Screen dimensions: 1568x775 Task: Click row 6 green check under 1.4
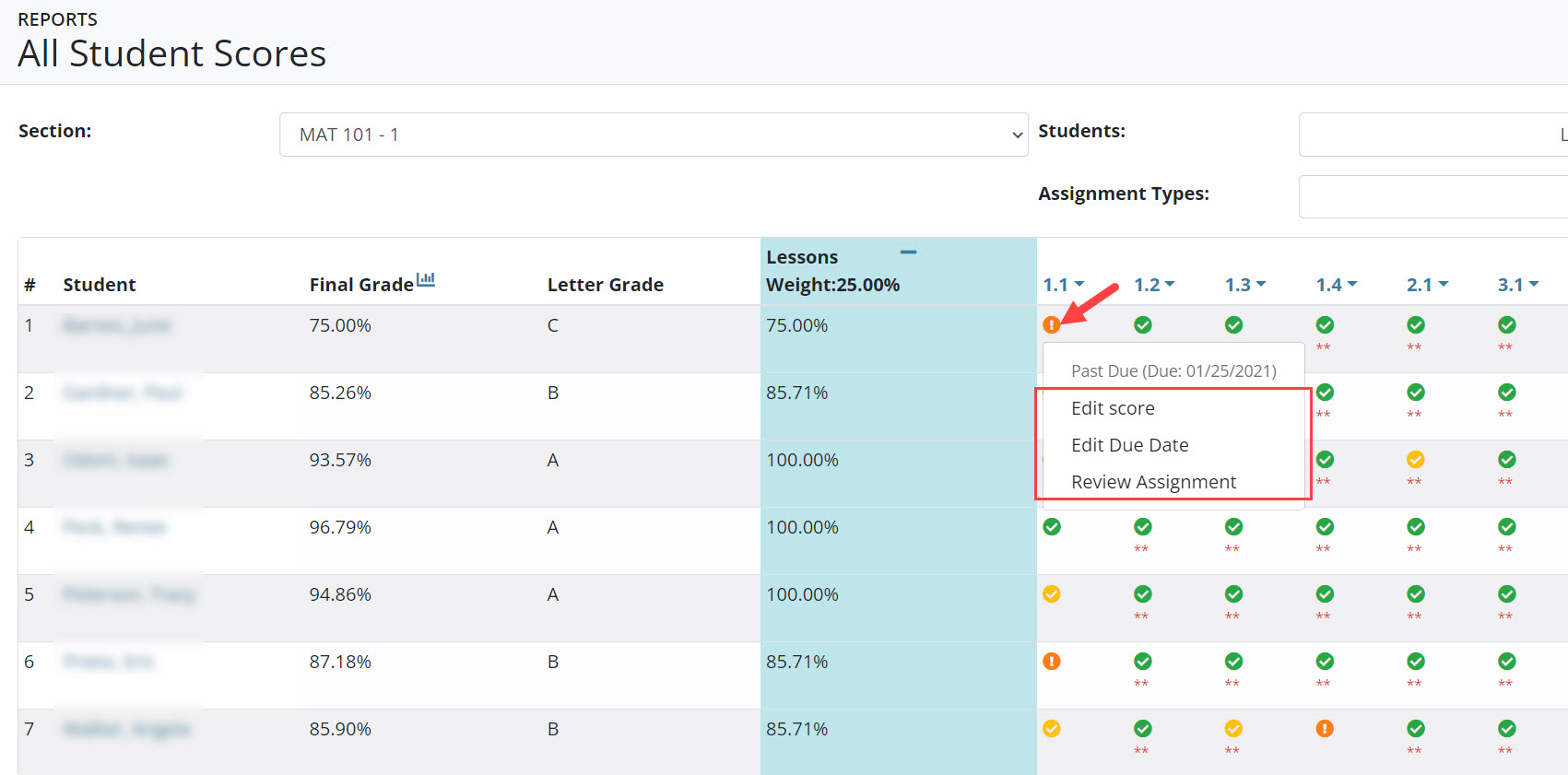(x=1326, y=661)
